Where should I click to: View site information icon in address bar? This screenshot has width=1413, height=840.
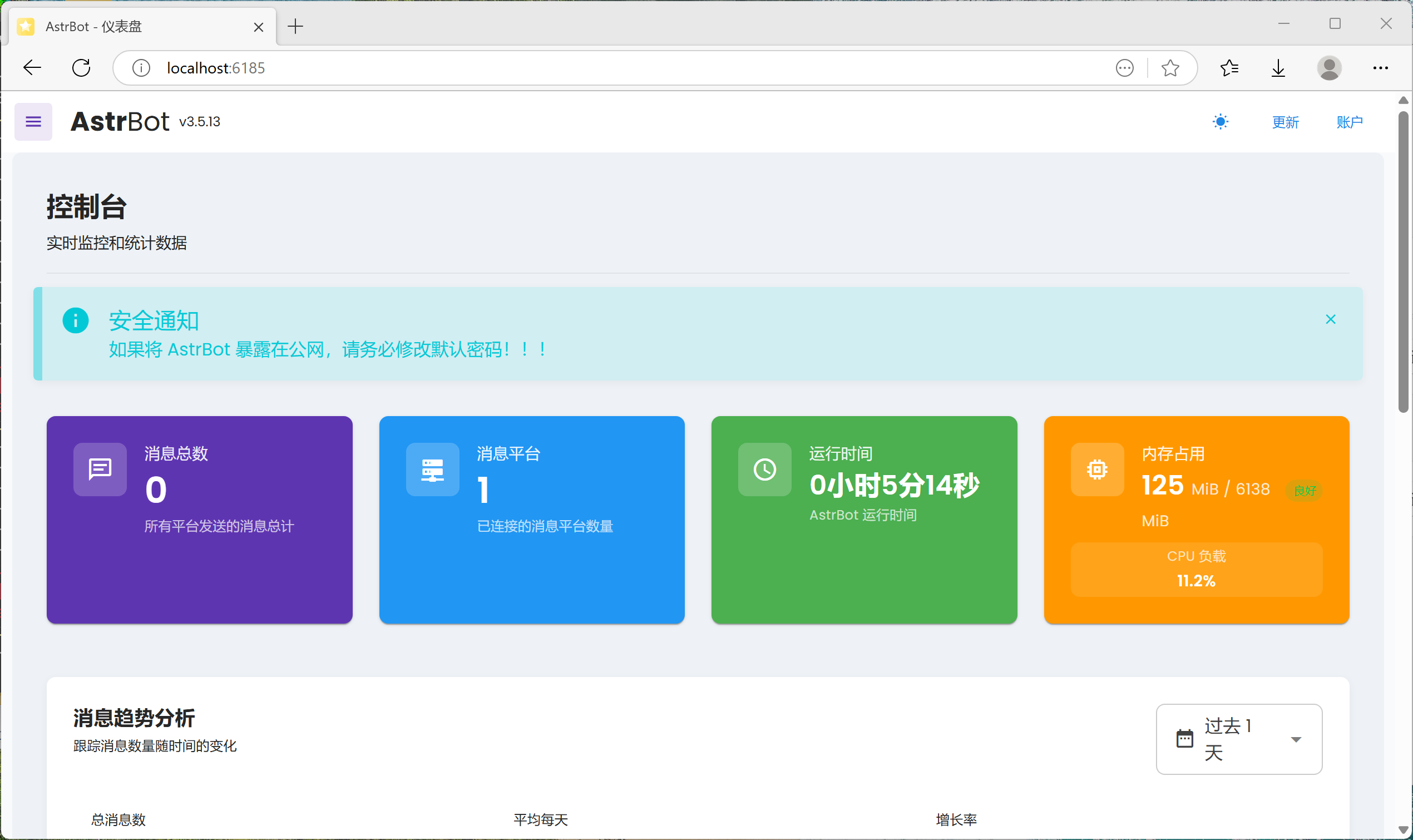pyautogui.click(x=141, y=68)
